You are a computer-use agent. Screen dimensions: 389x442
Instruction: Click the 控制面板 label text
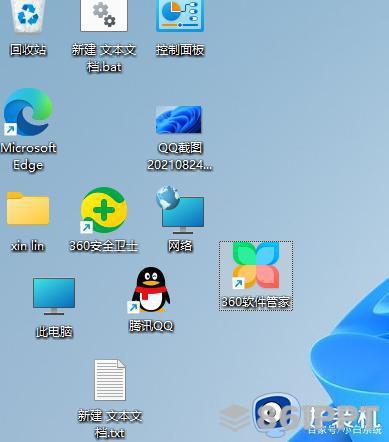click(x=180, y=50)
